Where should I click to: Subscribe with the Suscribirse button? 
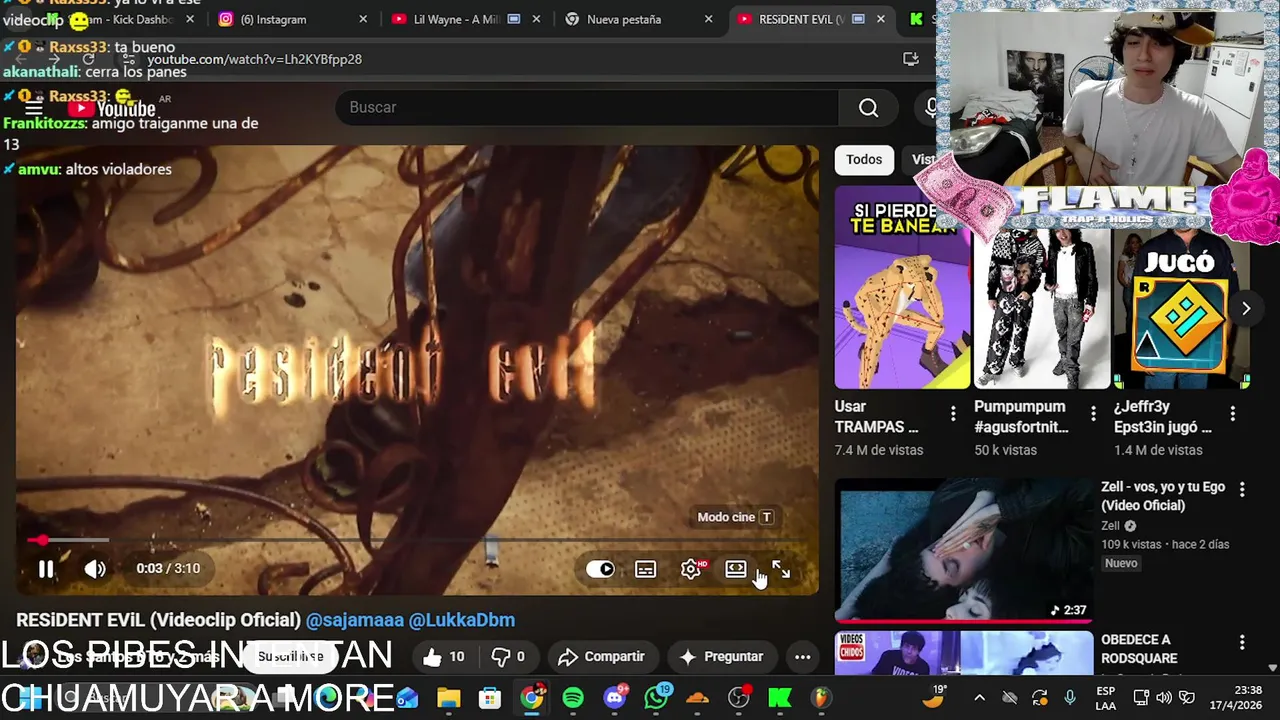pyautogui.click(x=291, y=657)
